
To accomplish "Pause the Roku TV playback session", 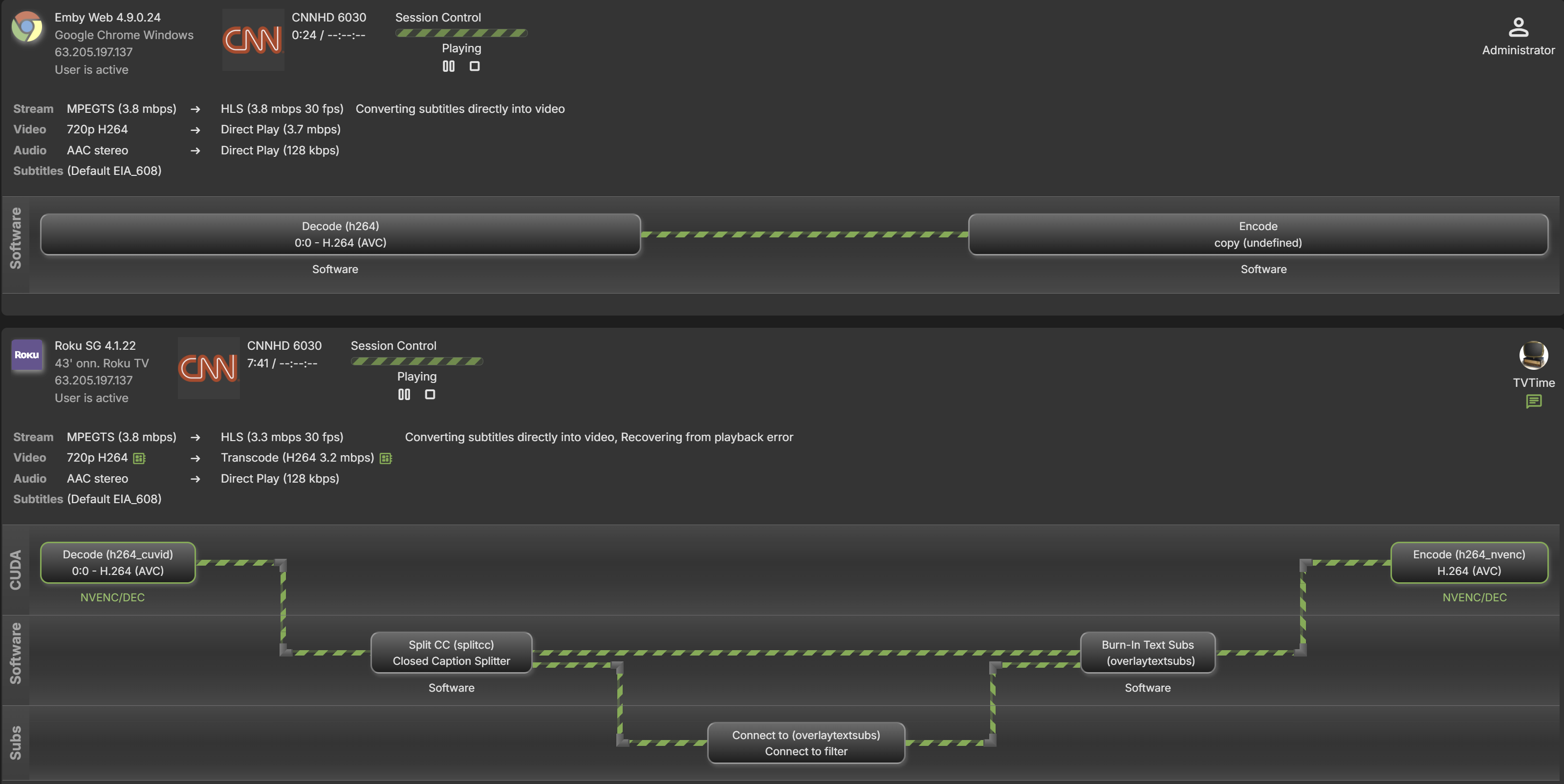I will point(404,394).
